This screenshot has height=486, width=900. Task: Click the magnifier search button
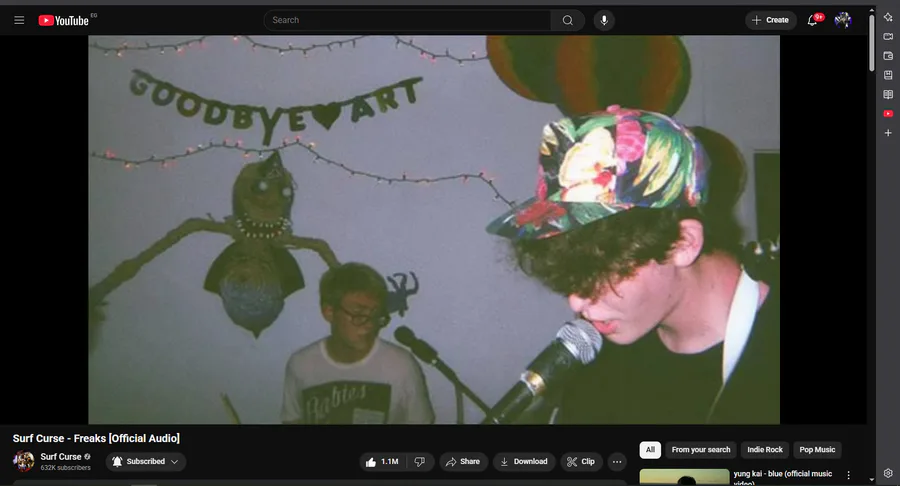(x=568, y=20)
